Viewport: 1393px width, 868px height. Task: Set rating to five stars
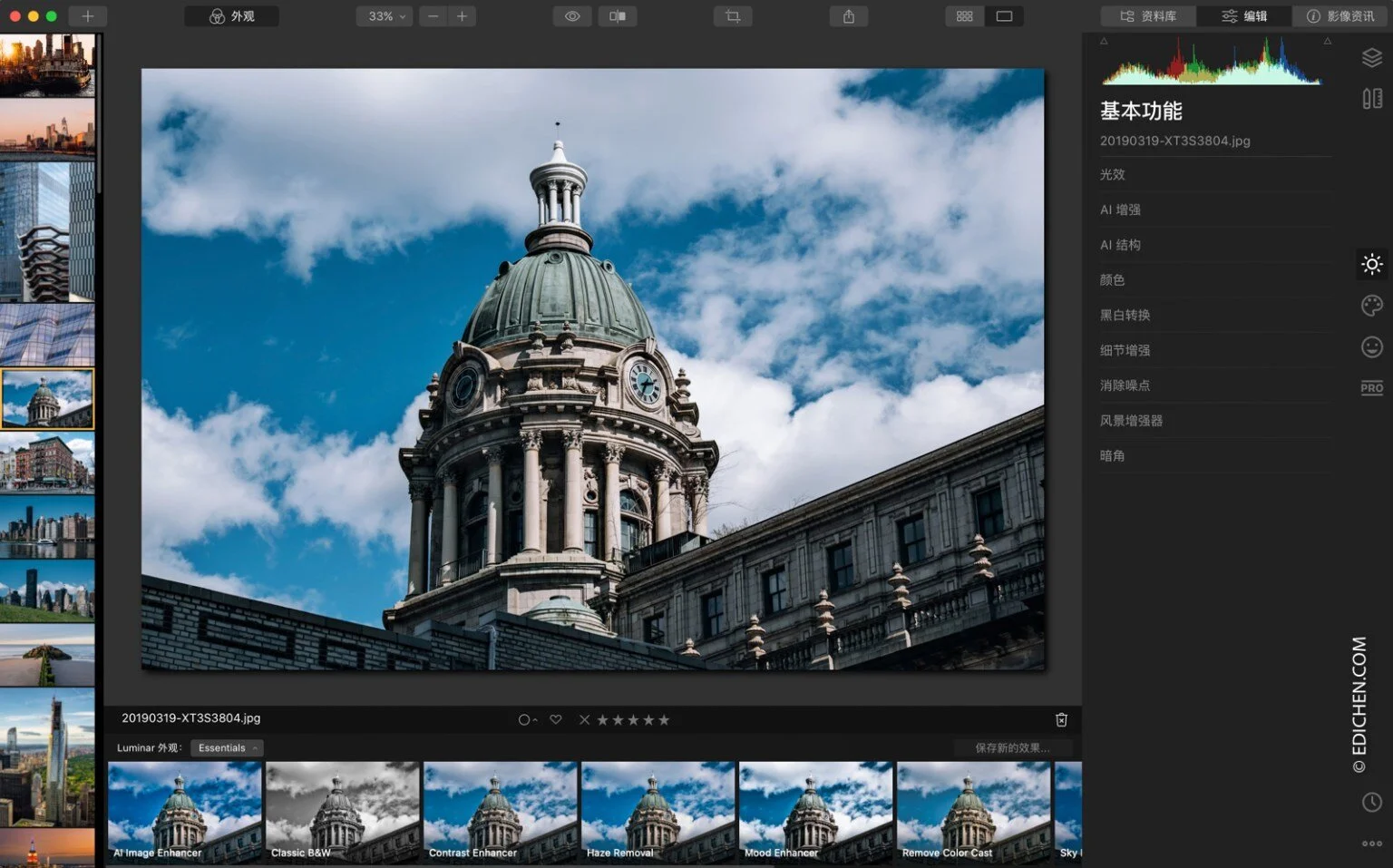click(x=664, y=720)
